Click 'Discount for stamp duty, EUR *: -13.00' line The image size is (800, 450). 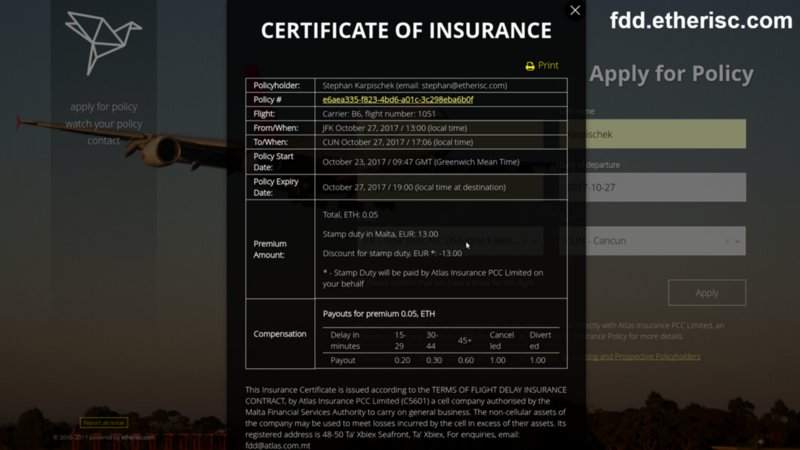click(392, 254)
